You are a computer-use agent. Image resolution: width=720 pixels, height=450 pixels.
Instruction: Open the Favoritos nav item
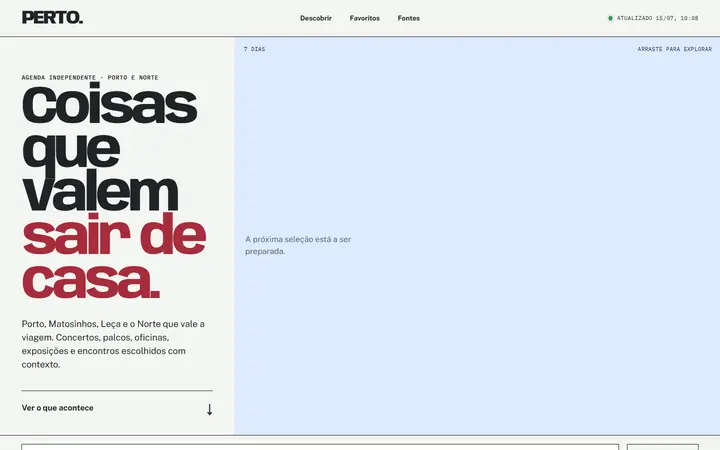[x=365, y=18]
